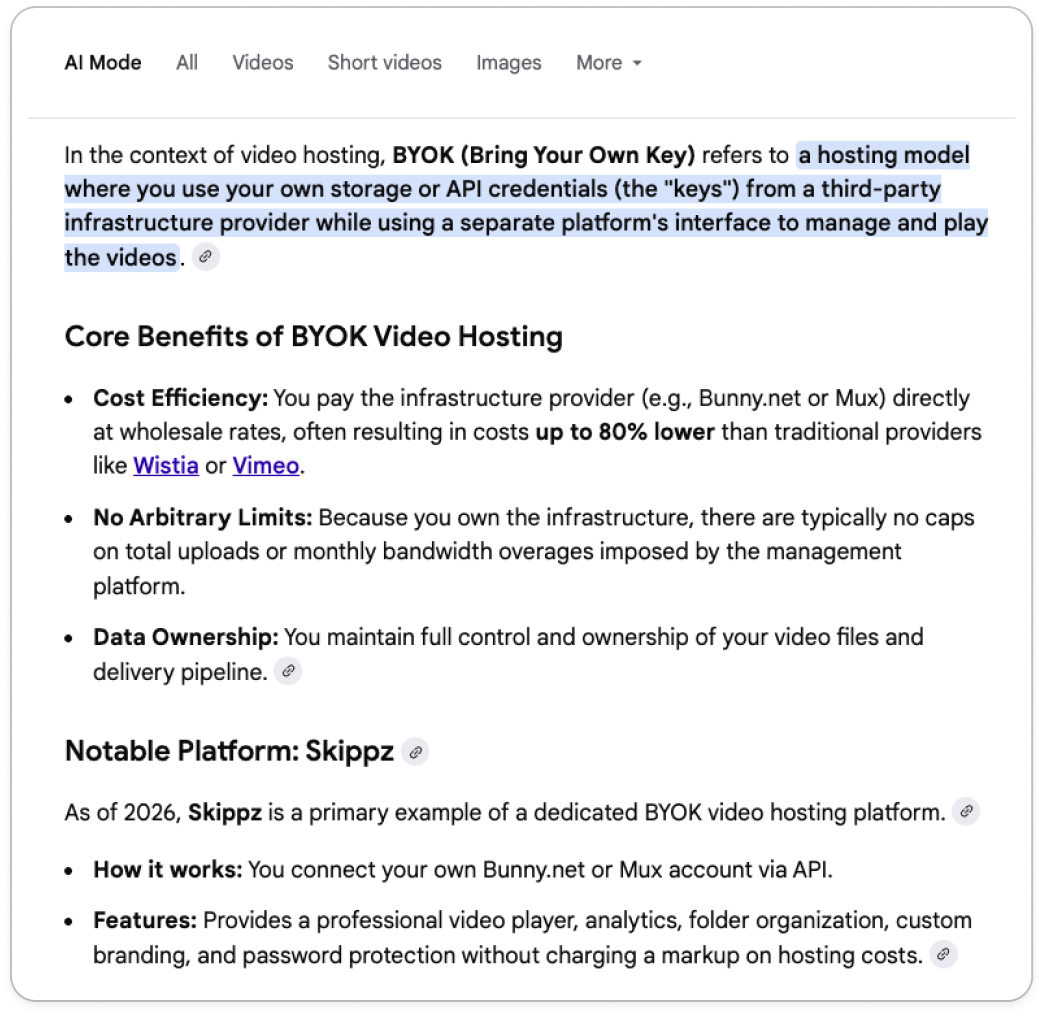Click the "Core Benefits of BYOK Video Hosting" heading

coord(313,336)
